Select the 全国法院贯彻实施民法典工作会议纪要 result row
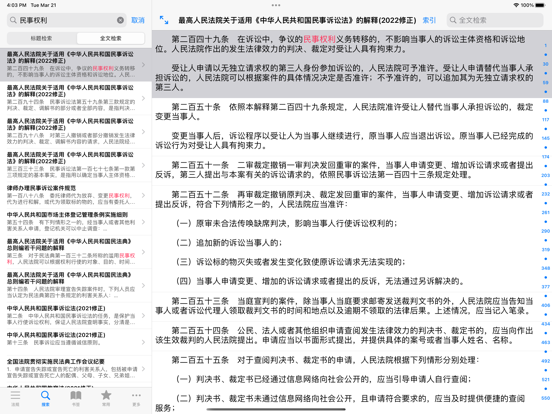 click(x=76, y=369)
